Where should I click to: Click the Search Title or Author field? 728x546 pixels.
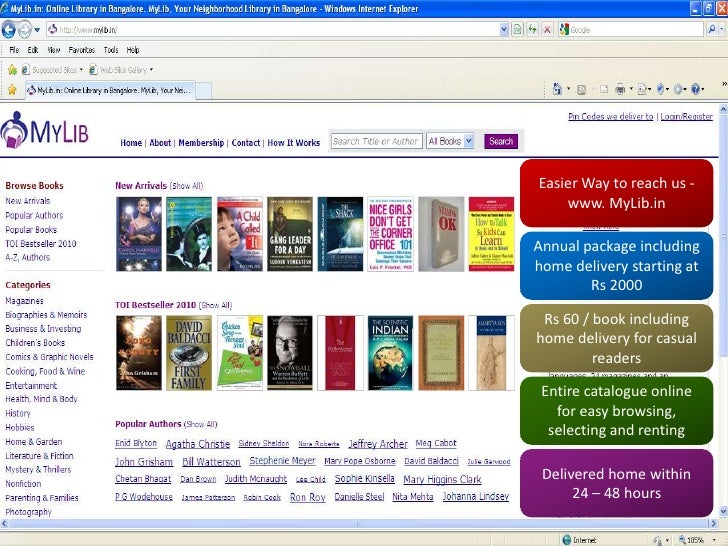pos(377,141)
